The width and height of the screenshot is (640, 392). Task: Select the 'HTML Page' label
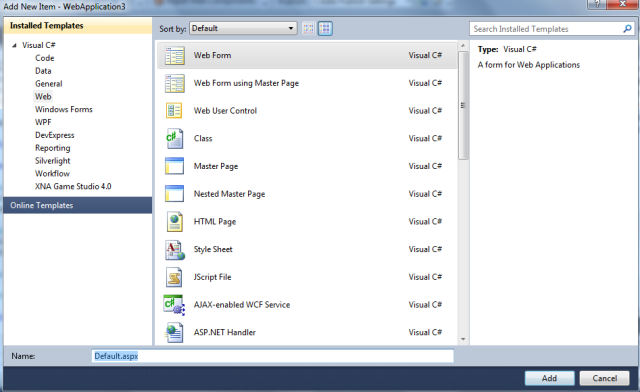(x=215, y=222)
